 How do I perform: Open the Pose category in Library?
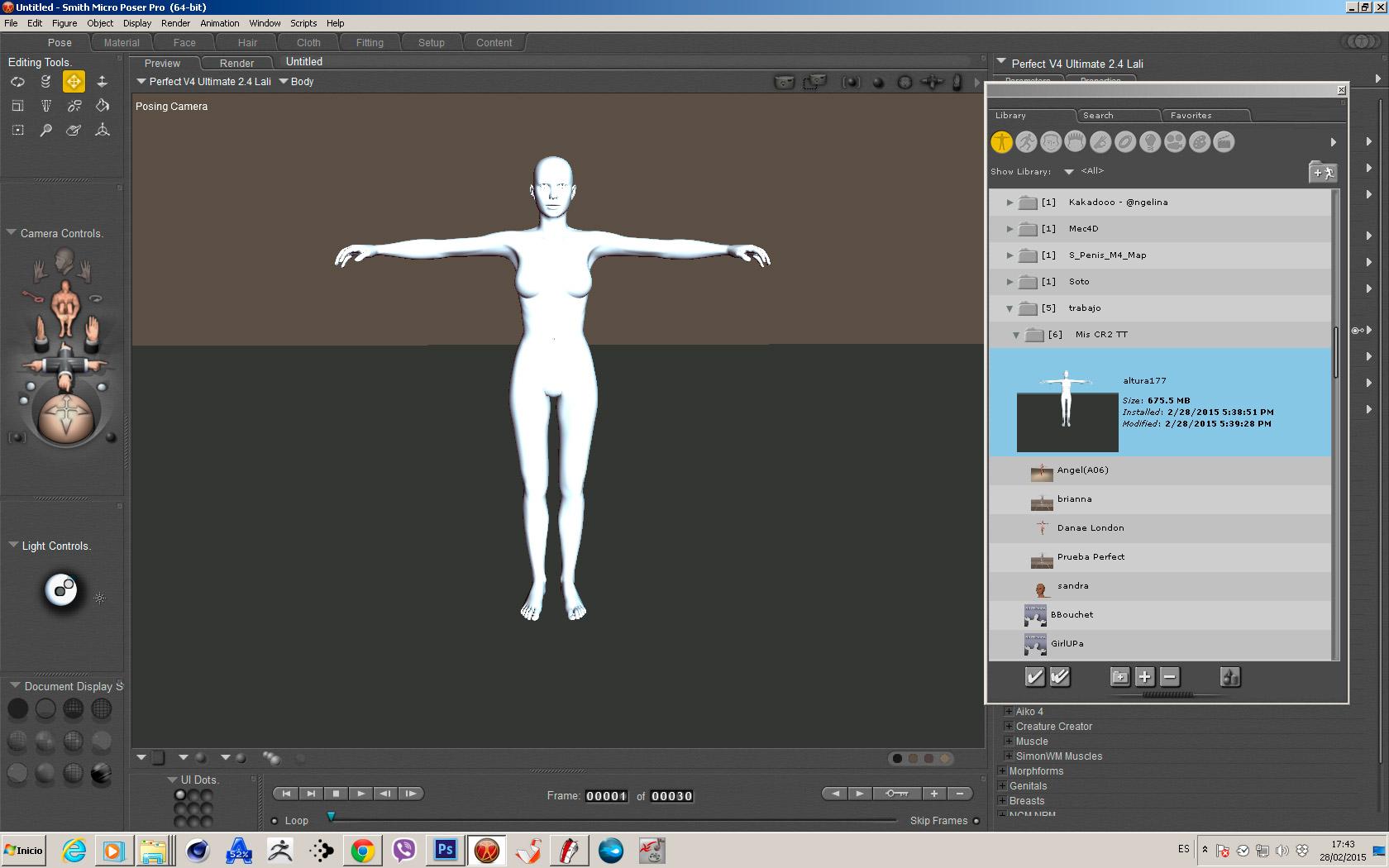click(x=1026, y=142)
